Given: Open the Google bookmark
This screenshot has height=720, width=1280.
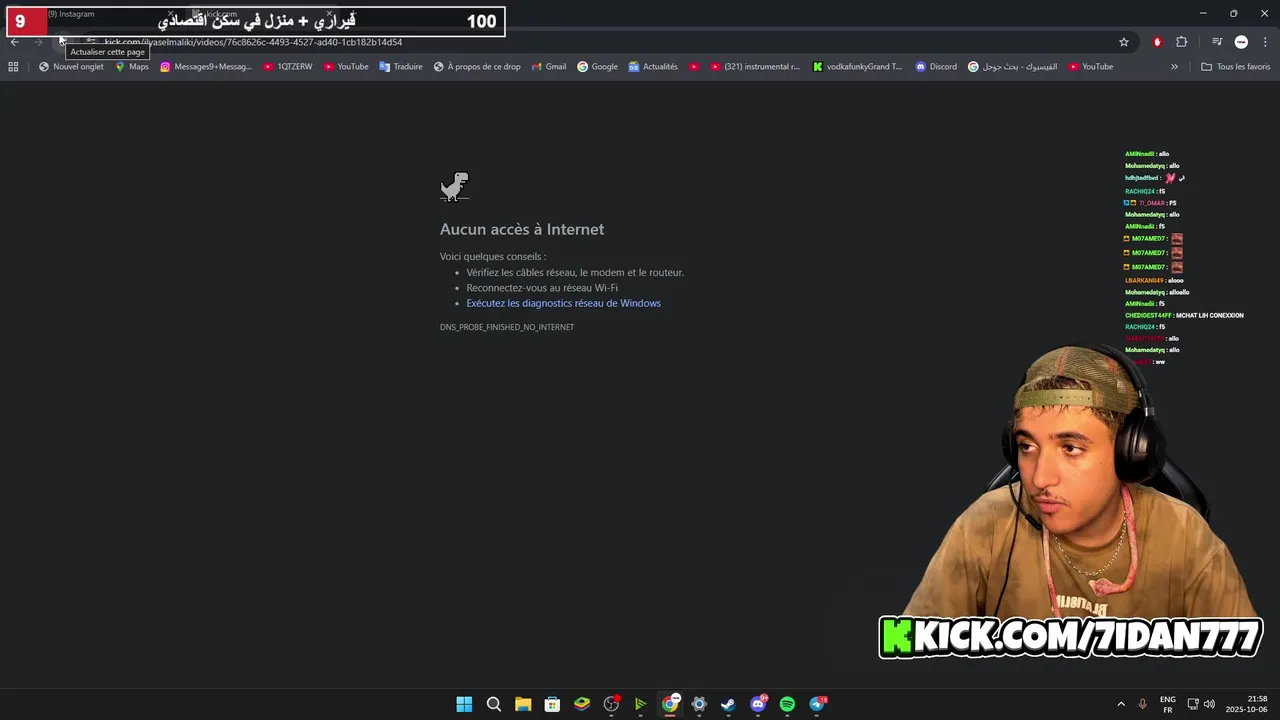Looking at the screenshot, I should coord(597,67).
